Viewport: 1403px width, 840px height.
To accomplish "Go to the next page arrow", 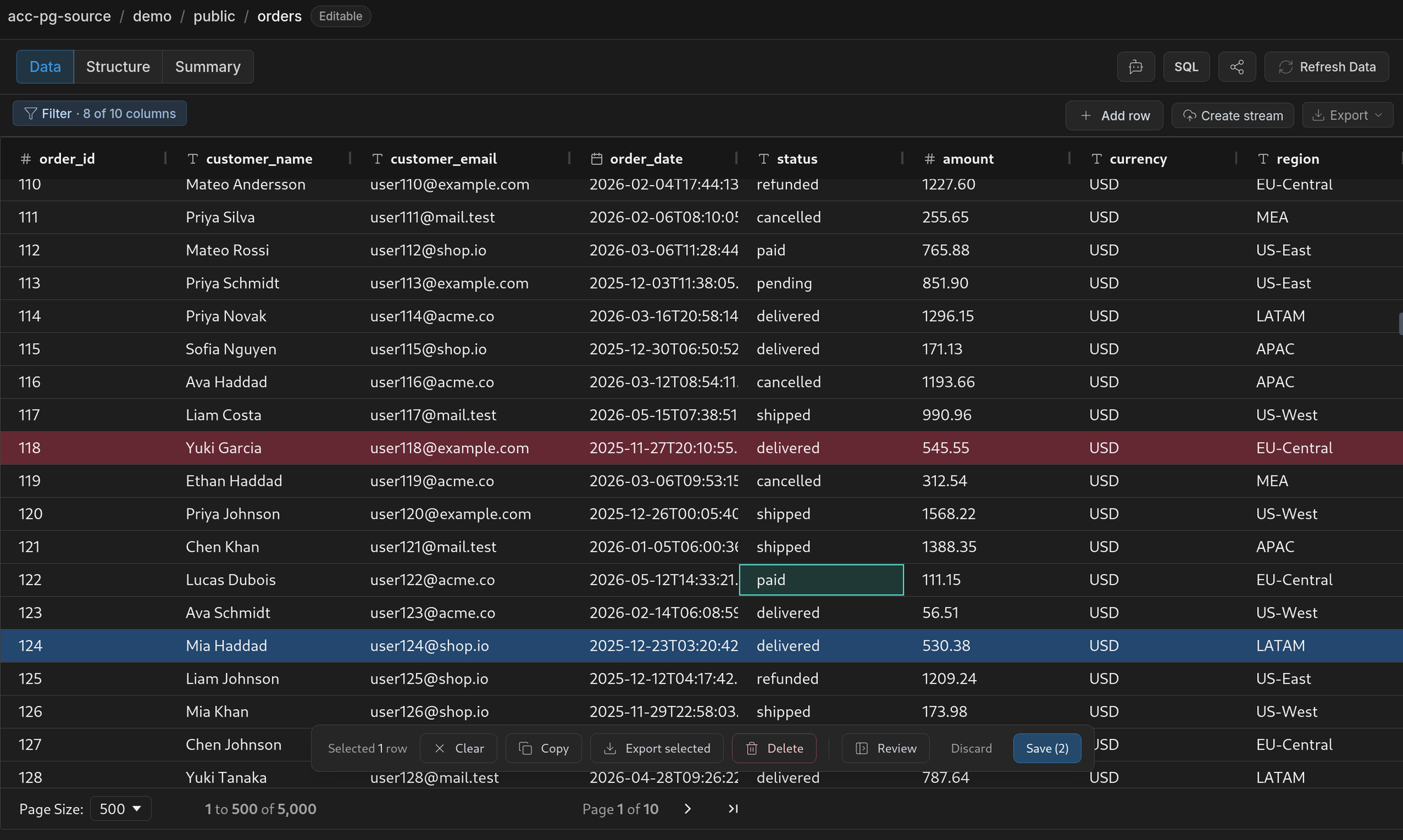I will [687, 808].
